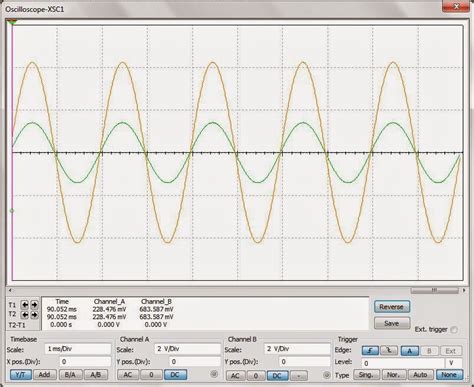Set Channel B coupling to 0

click(256, 375)
